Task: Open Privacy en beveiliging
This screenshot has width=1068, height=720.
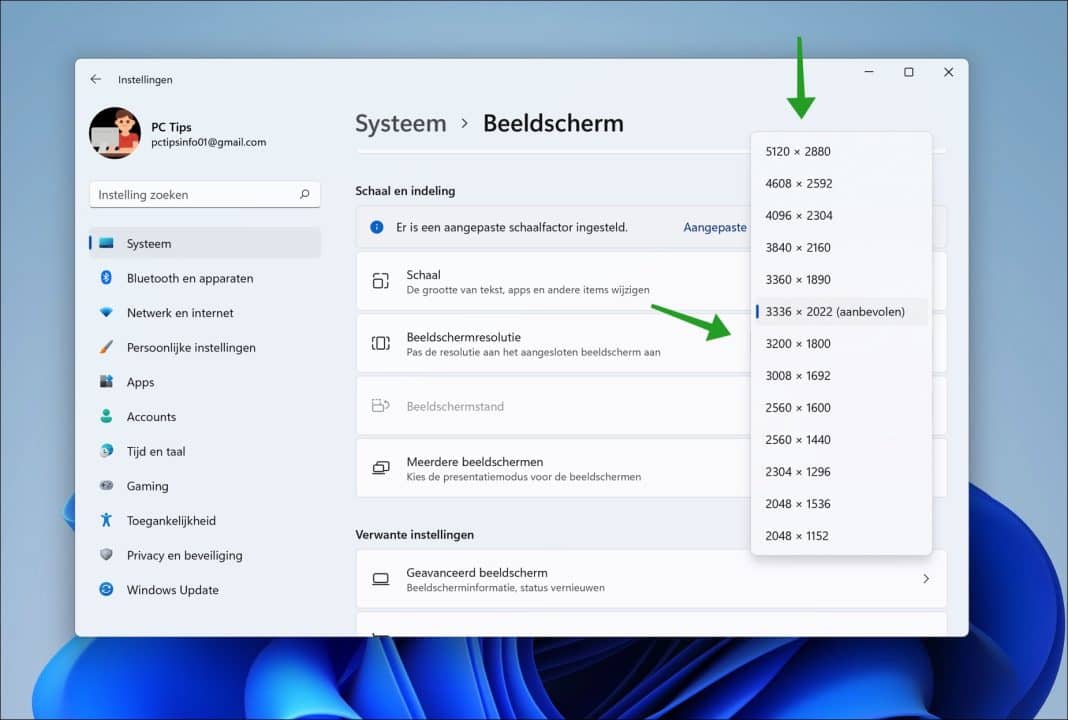Action: 205,555
